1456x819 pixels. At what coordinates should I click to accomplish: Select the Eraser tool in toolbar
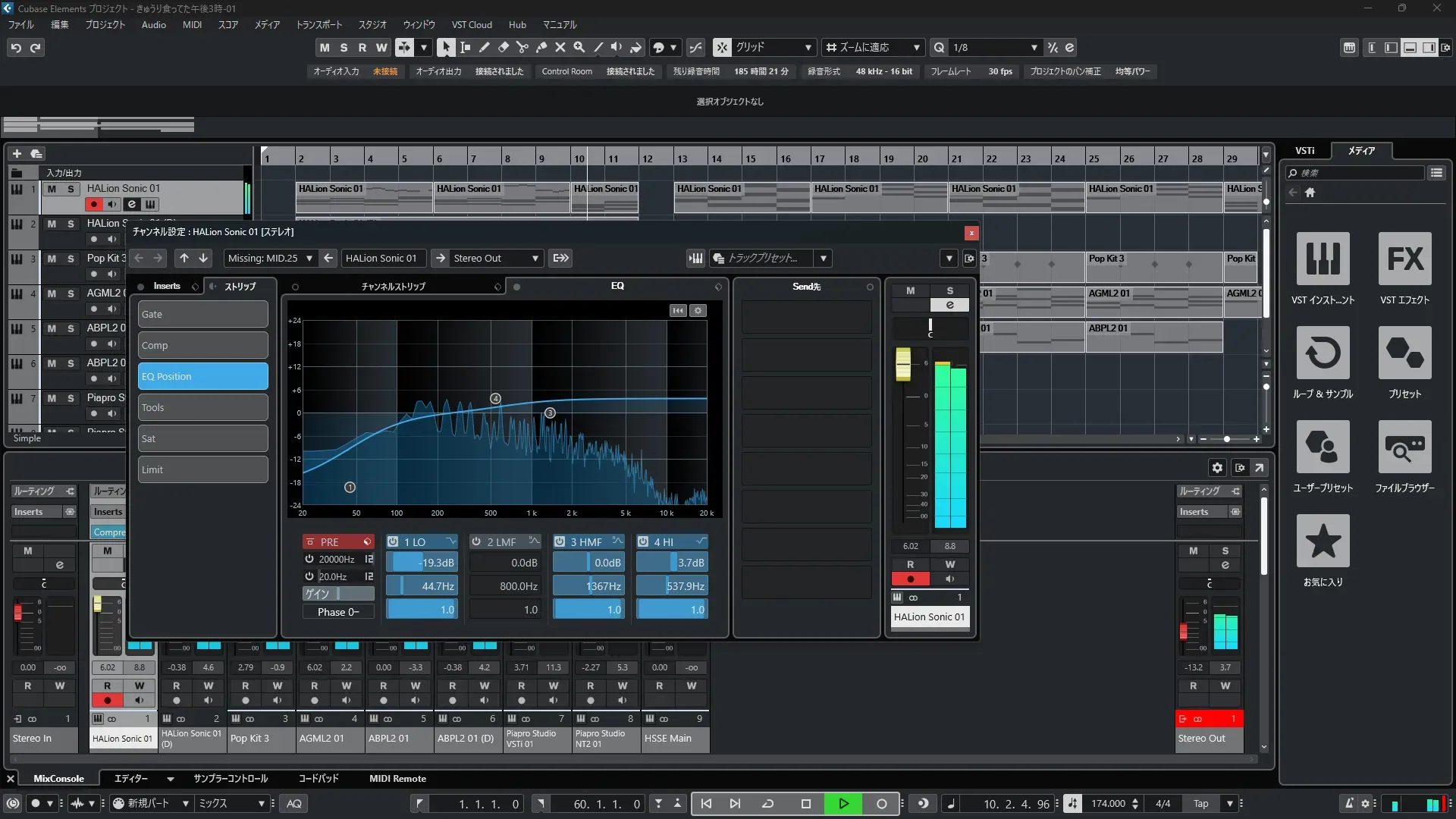click(504, 47)
